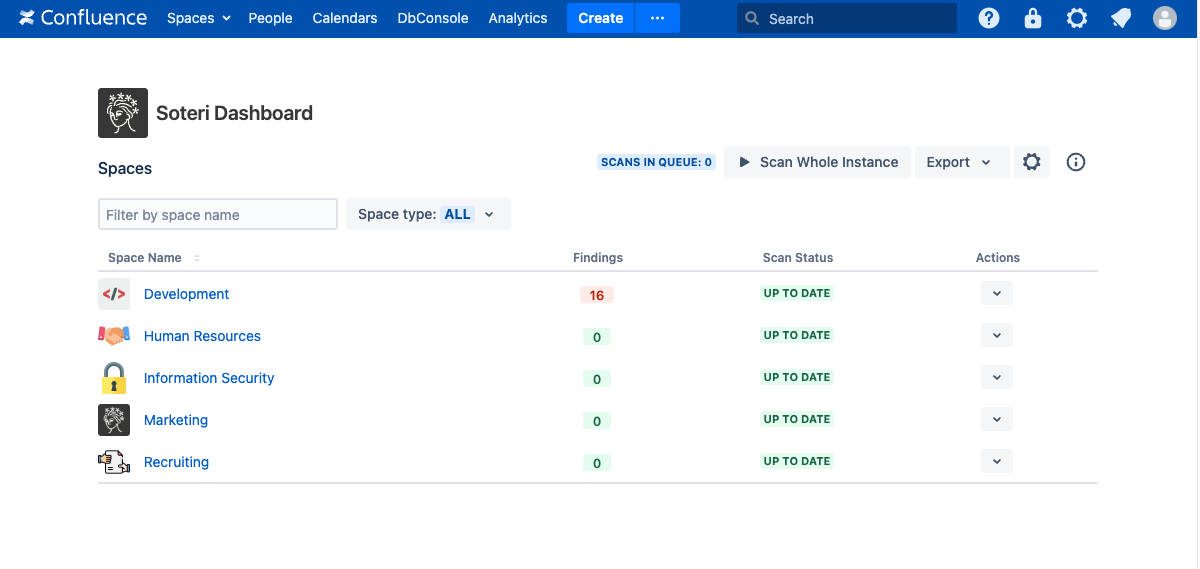The height and width of the screenshot is (569, 1200).
Task: Open Confluence administration gear in top bar
Action: (x=1077, y=18)
